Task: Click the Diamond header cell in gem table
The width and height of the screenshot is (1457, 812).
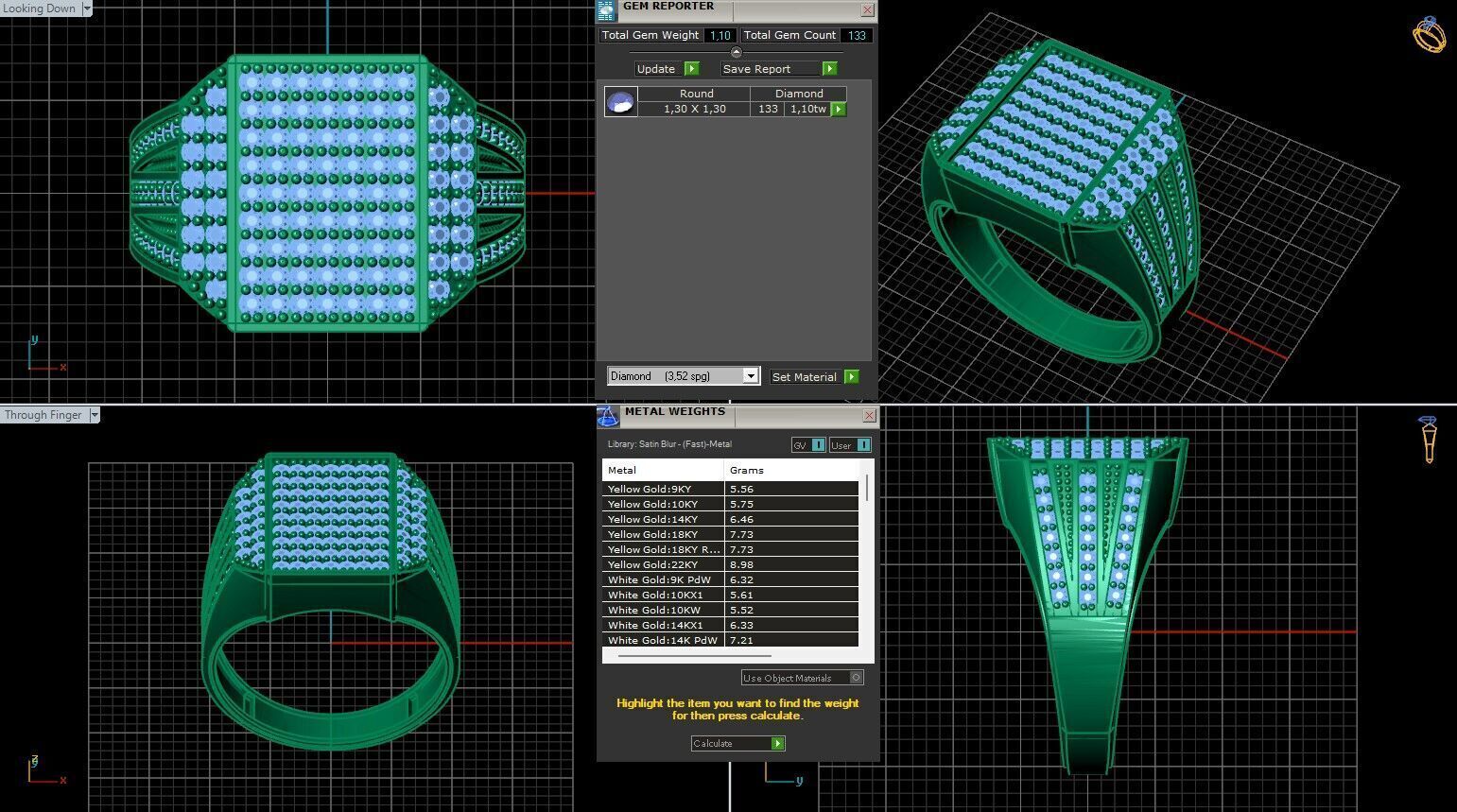Action: (799, 94)
